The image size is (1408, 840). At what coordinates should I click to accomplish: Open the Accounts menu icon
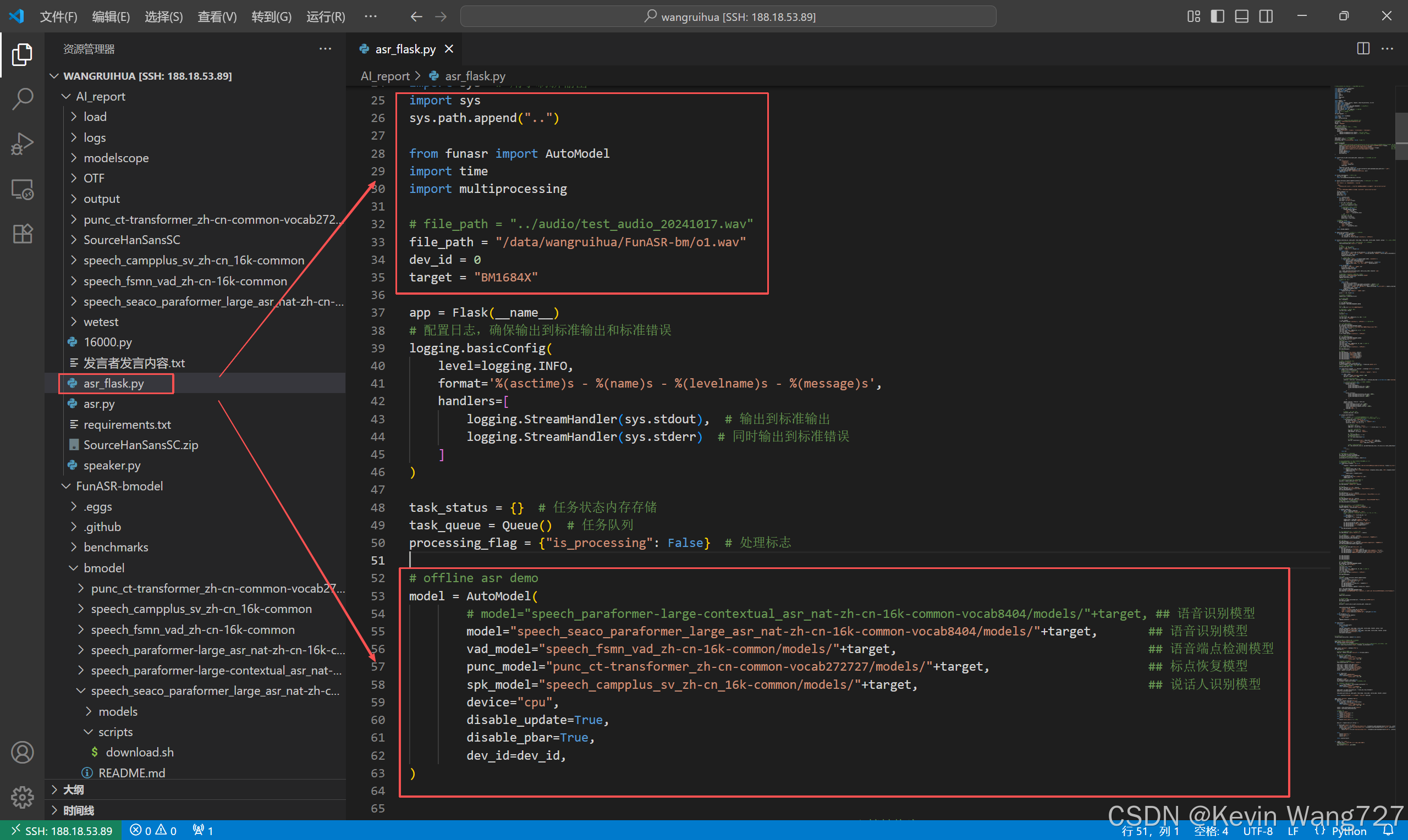coord(22,752)
